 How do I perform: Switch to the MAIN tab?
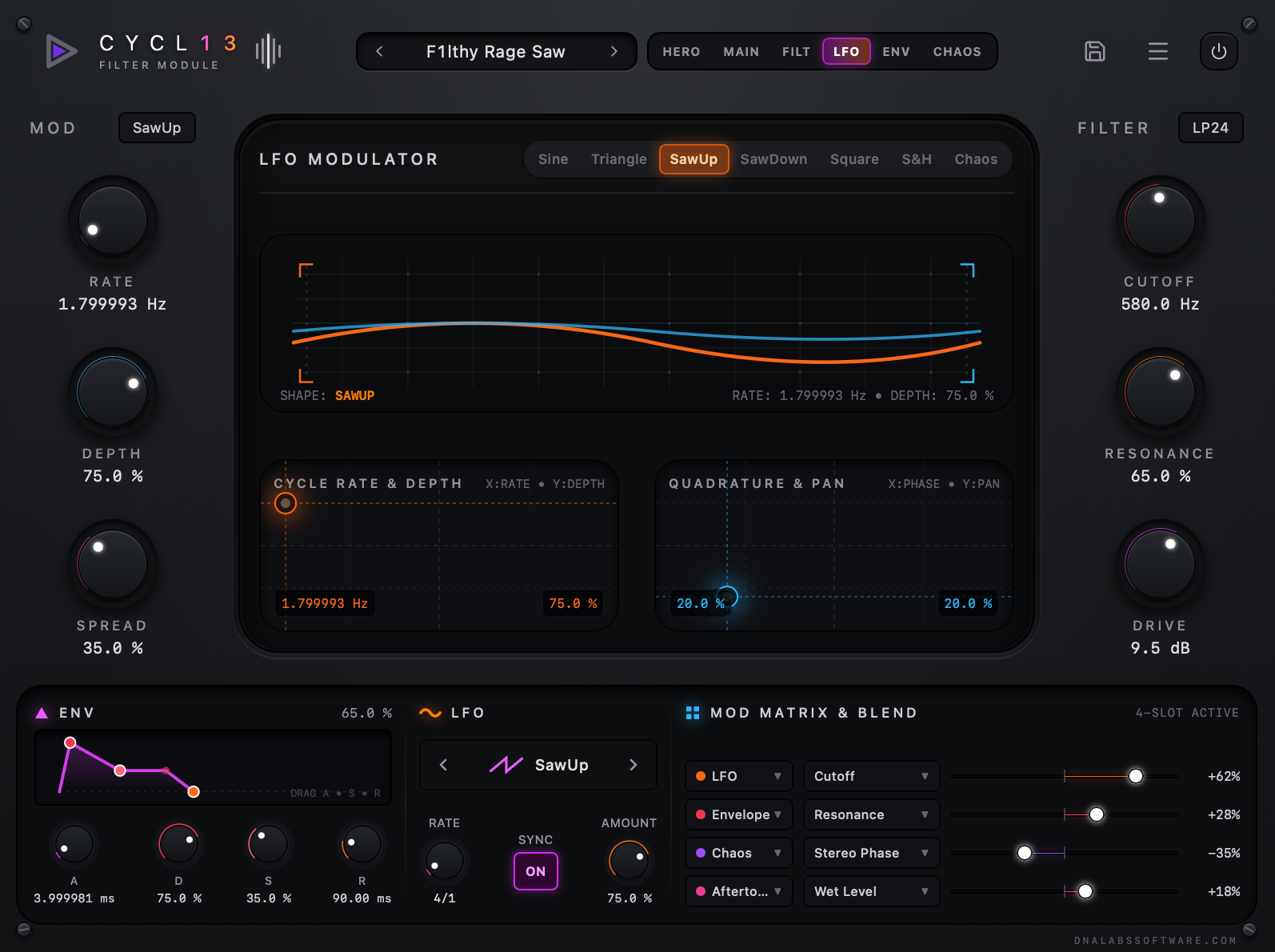(x=741, y=51)
